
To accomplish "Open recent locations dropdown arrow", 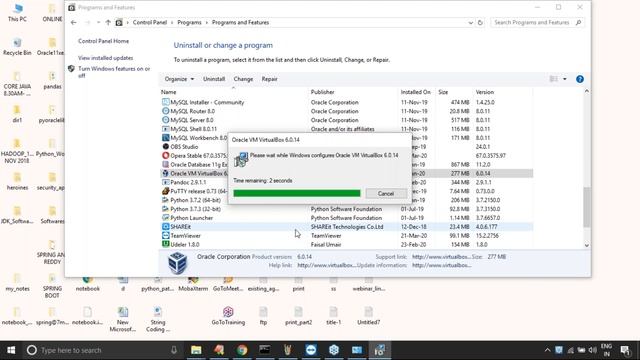I will click(x=98, y=22).
